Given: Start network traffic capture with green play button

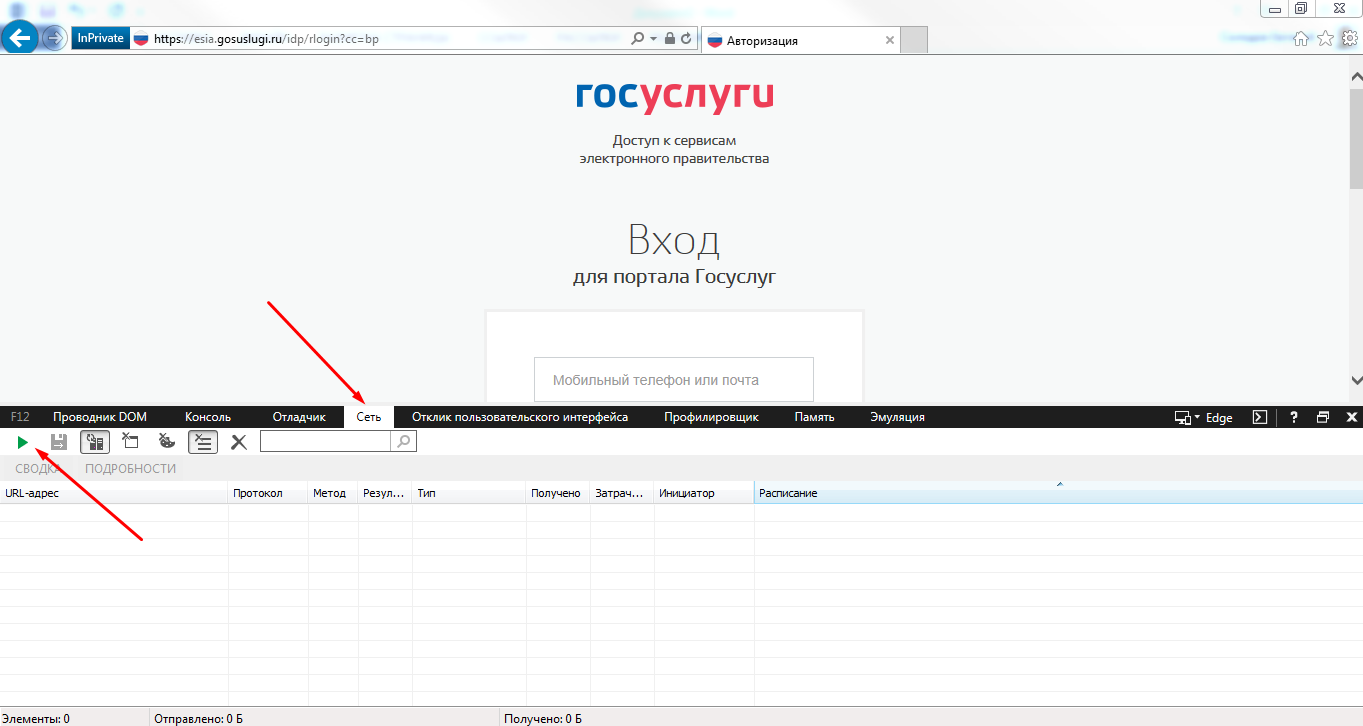Looking at the screenshot, I should click(x=22, y=442).
